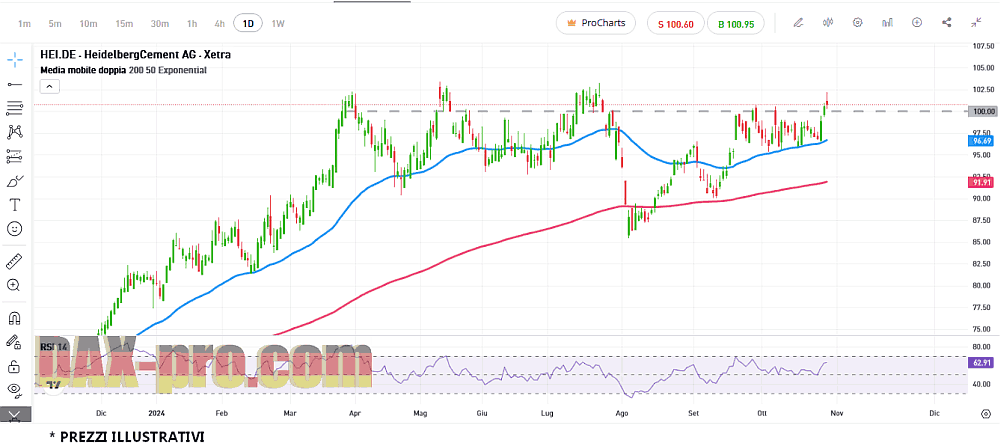Click the 85.00 price axis label

click(982, 242)
